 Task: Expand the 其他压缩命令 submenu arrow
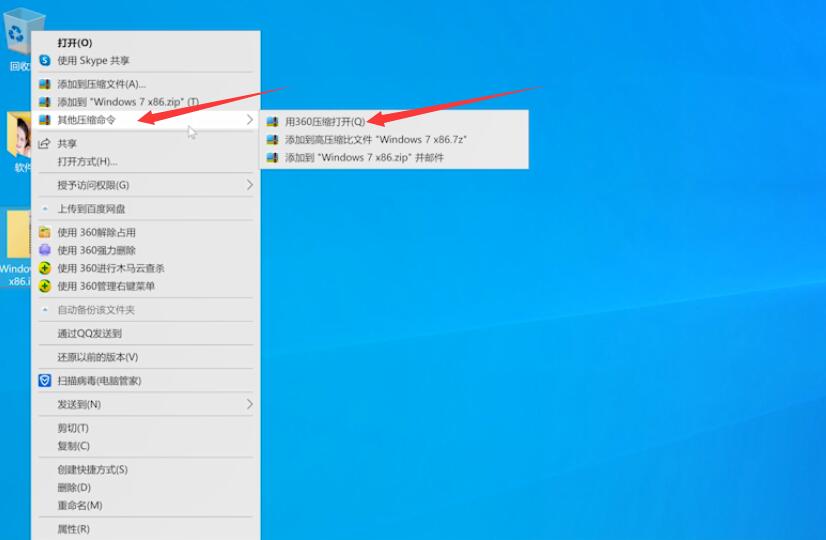(x=250, y=120)
